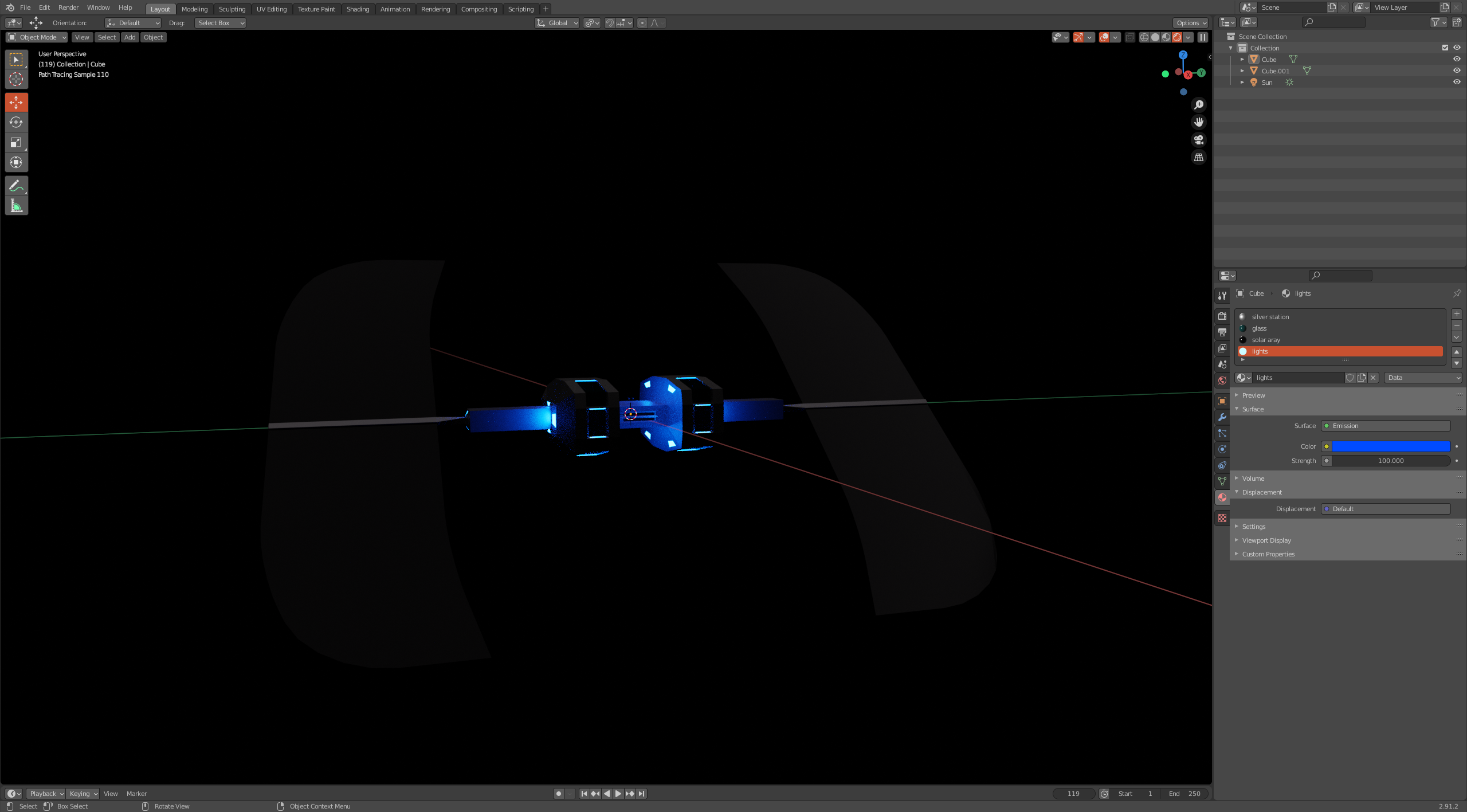Switch to Wireframe viewport shading
The width and height of the screenshot is (1467, 812).
(x=1144, y=37)
